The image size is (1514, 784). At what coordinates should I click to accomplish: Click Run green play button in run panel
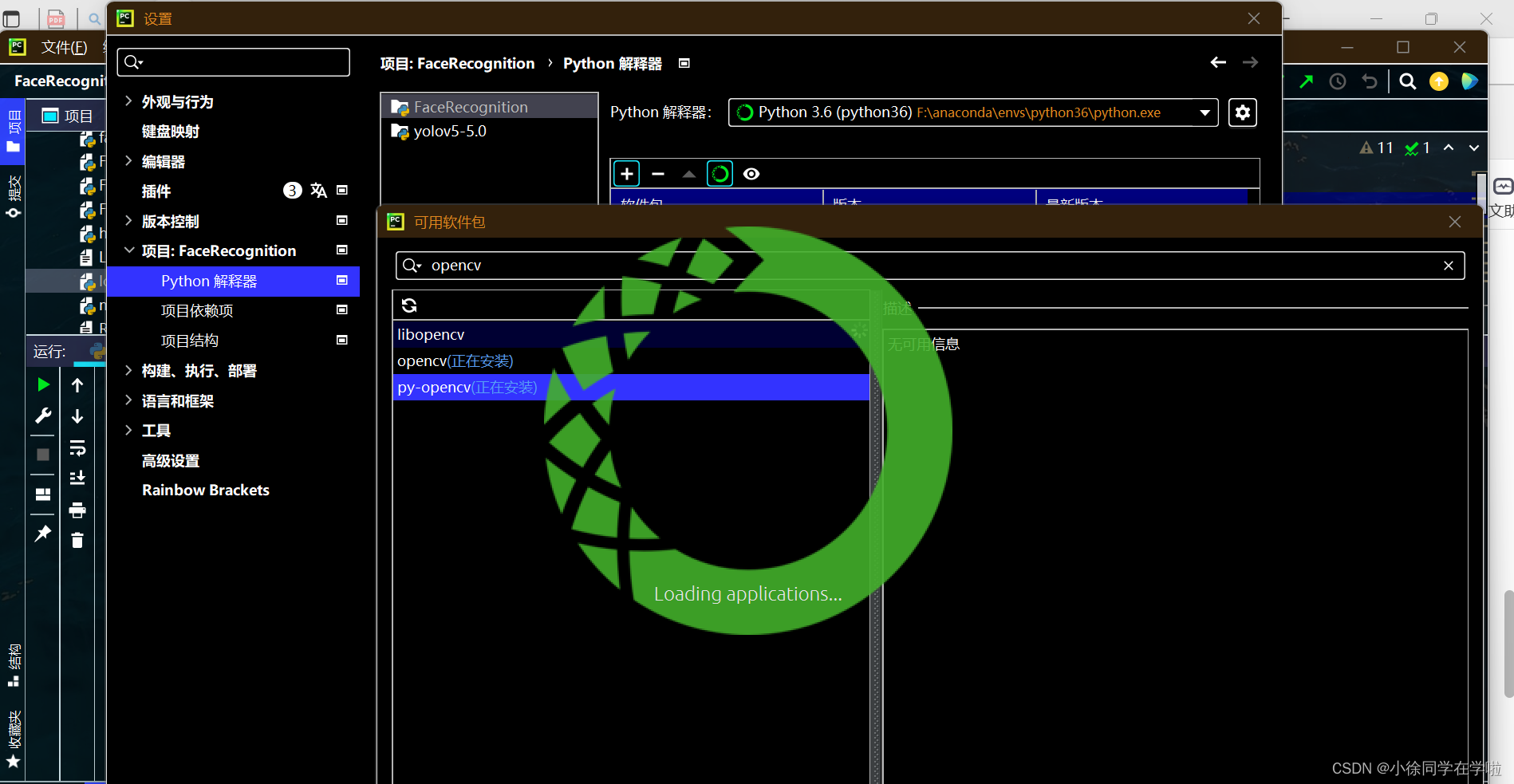44,385
